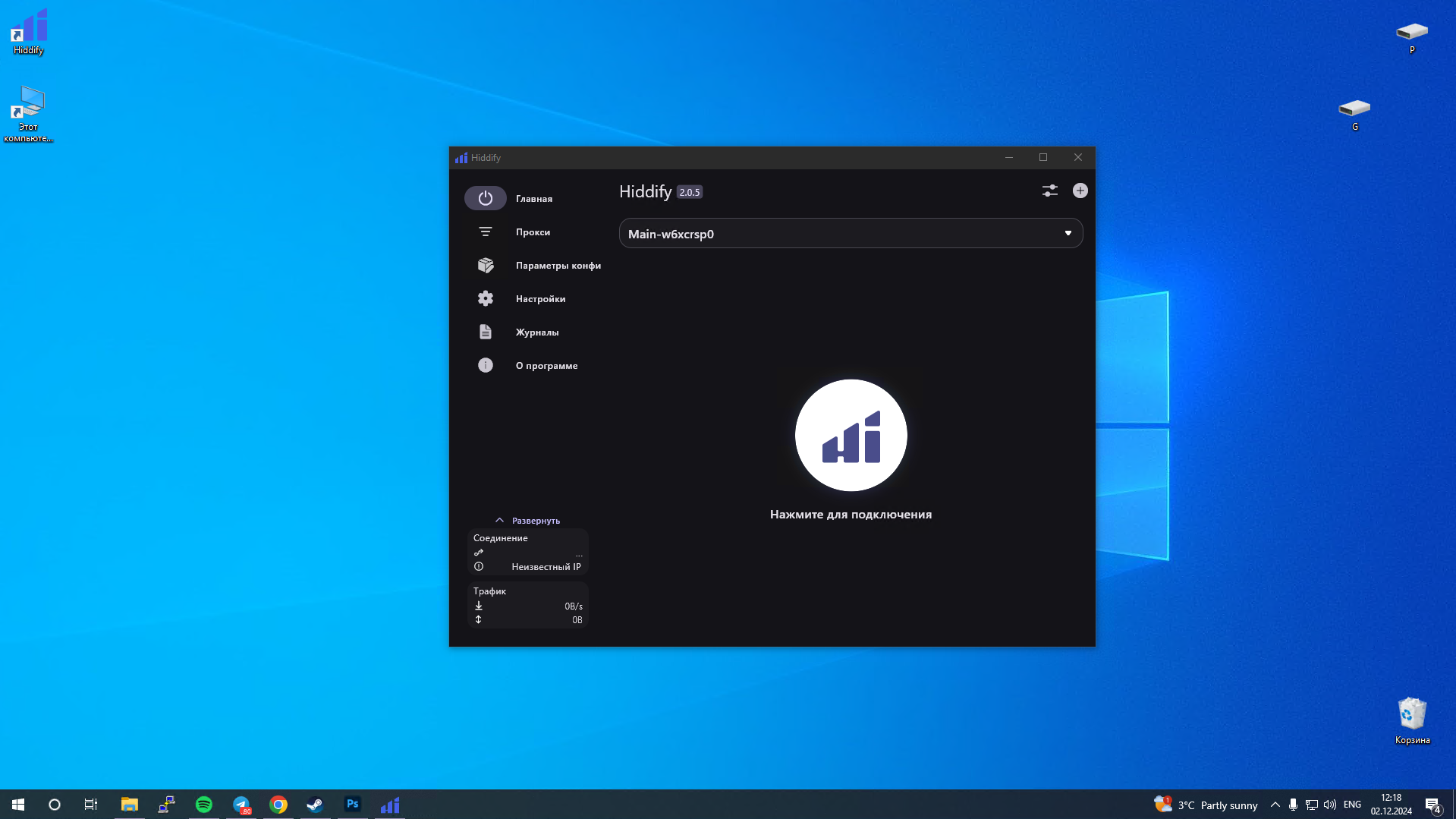
Task: Open Google Chrome from the taskbar
Action: coord(278,805)
